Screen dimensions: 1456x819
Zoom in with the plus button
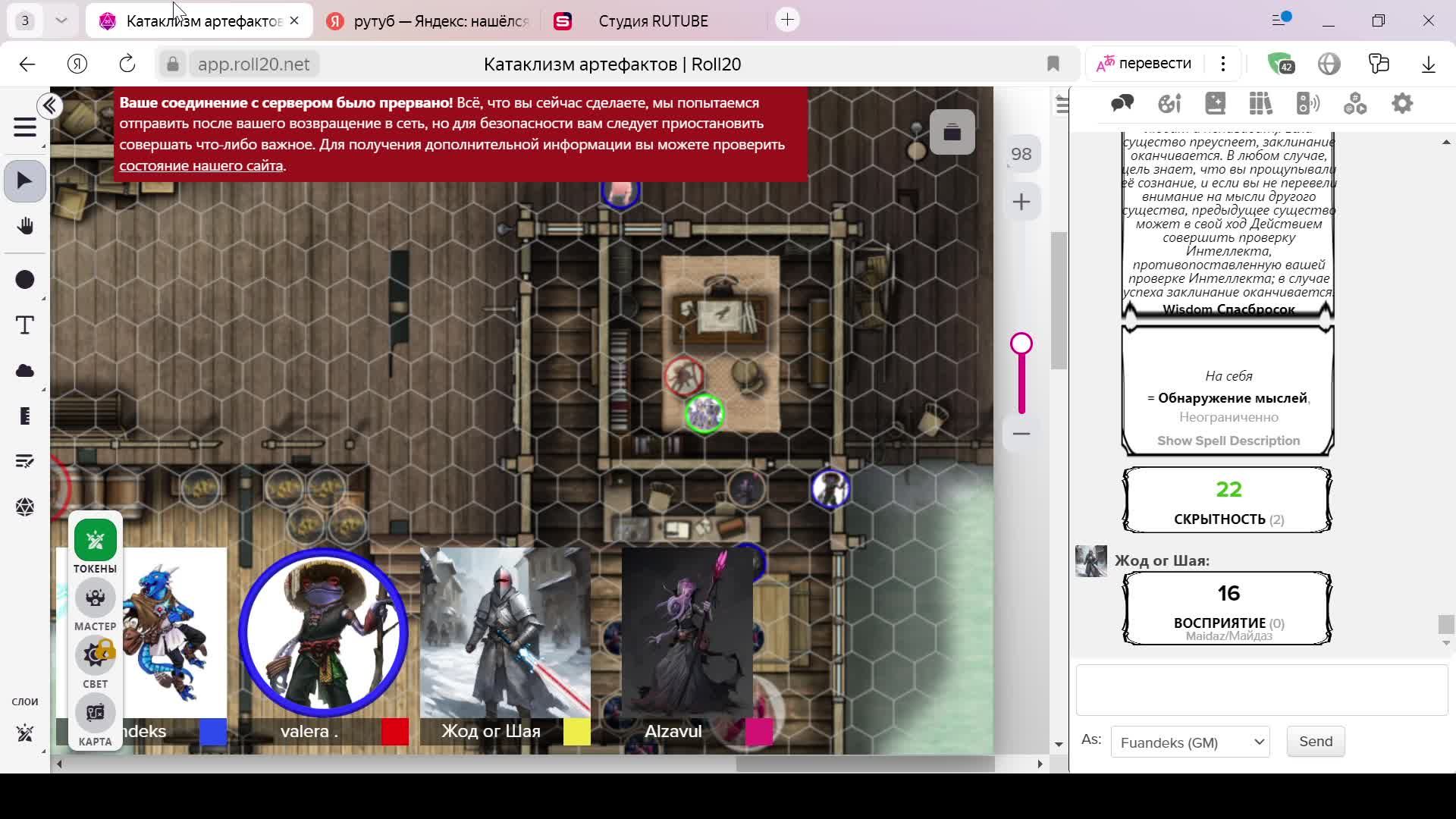tap(1021, 202)
